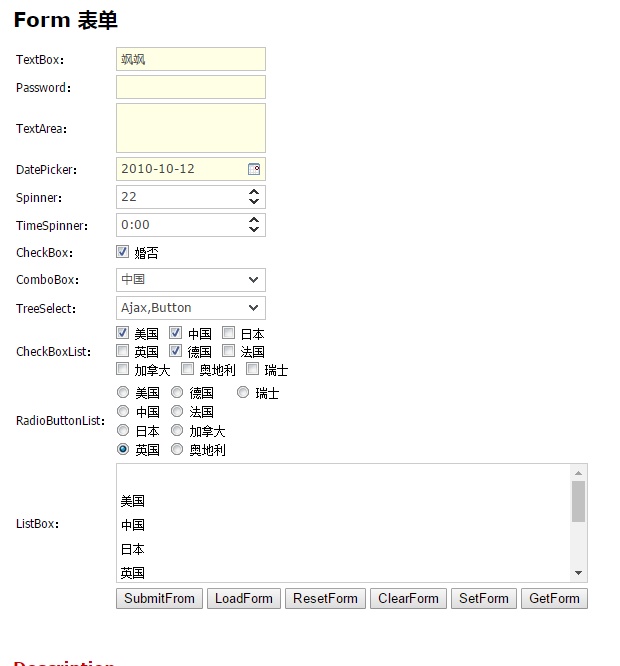Click the ClearForm button
The image size is (620, 666).
408,598
